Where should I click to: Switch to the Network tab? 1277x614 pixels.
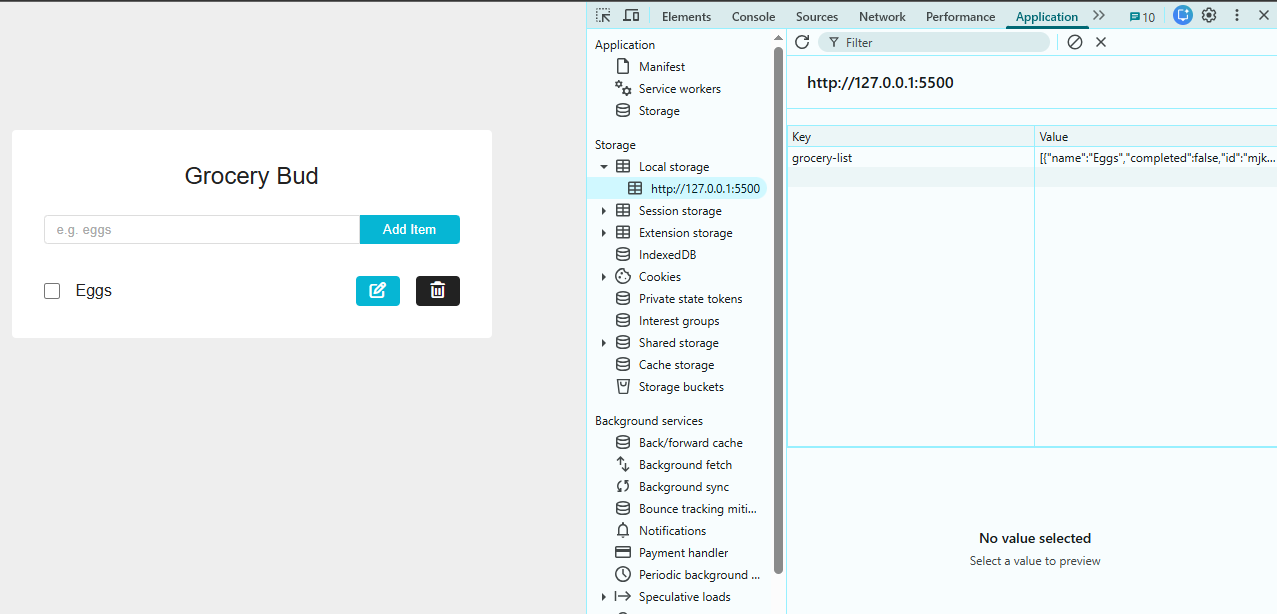882,17
